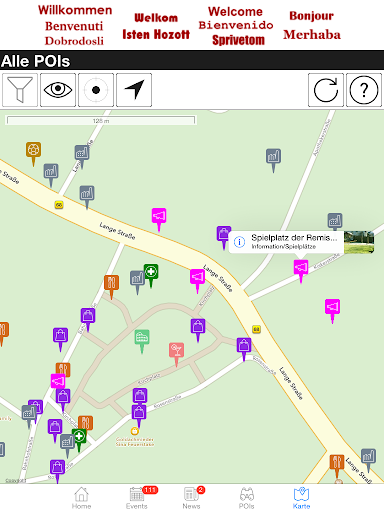384x512 pixels.
Task: Open the Events tab with 111 badge
Action: (137, 498)
